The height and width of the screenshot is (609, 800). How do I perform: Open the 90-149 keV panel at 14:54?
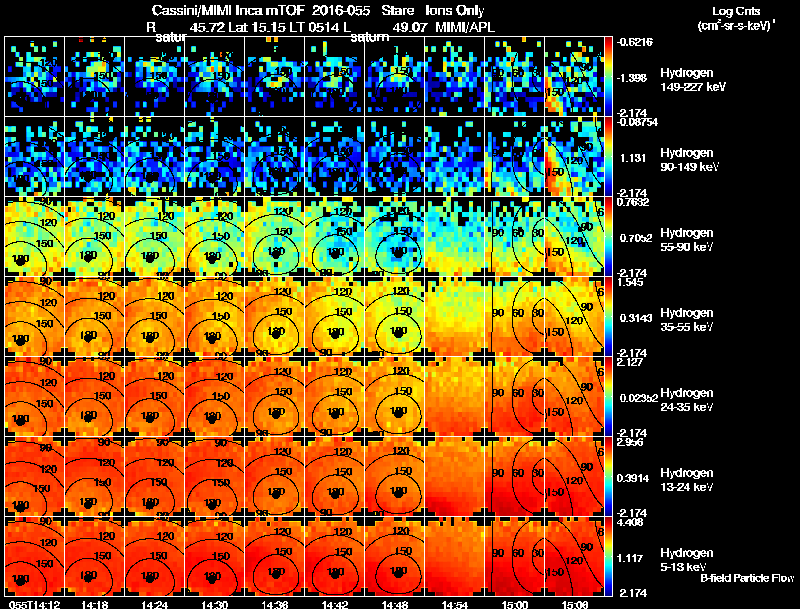tap(455, 156)
